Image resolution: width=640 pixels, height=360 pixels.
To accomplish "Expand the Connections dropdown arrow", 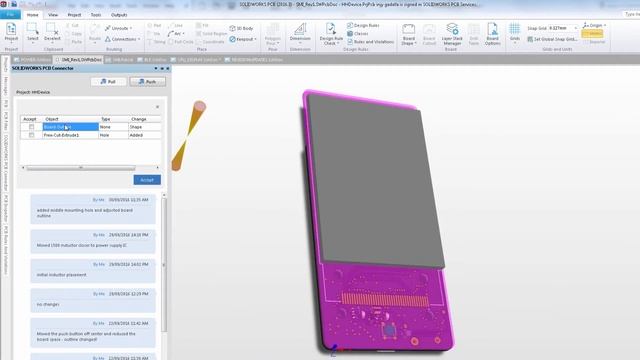I will [139, 39].
